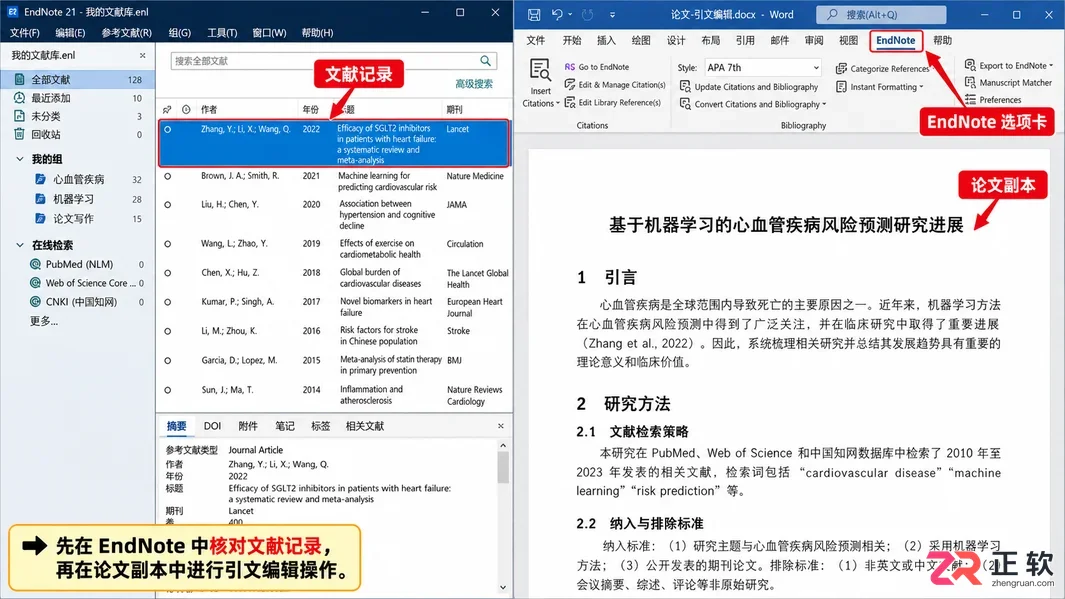Viewport: 1065px width, 599px height.
Task: Select CNKI (中国知网) online search
Action: click(81, 302)
